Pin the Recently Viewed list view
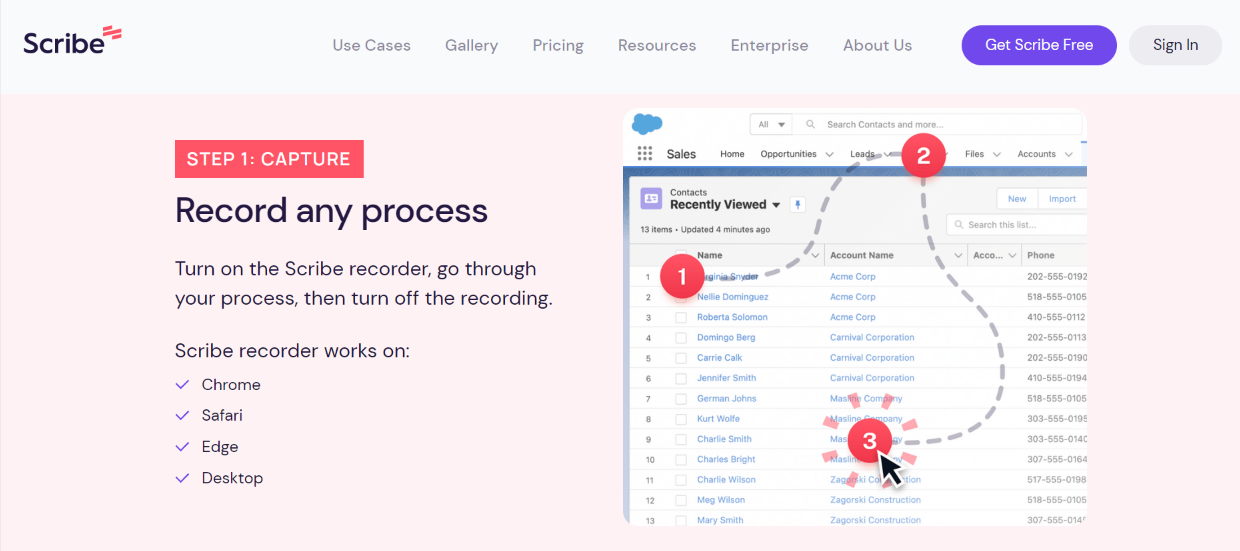This screenshot has height=551, width=1240. [x=797, y=204]
